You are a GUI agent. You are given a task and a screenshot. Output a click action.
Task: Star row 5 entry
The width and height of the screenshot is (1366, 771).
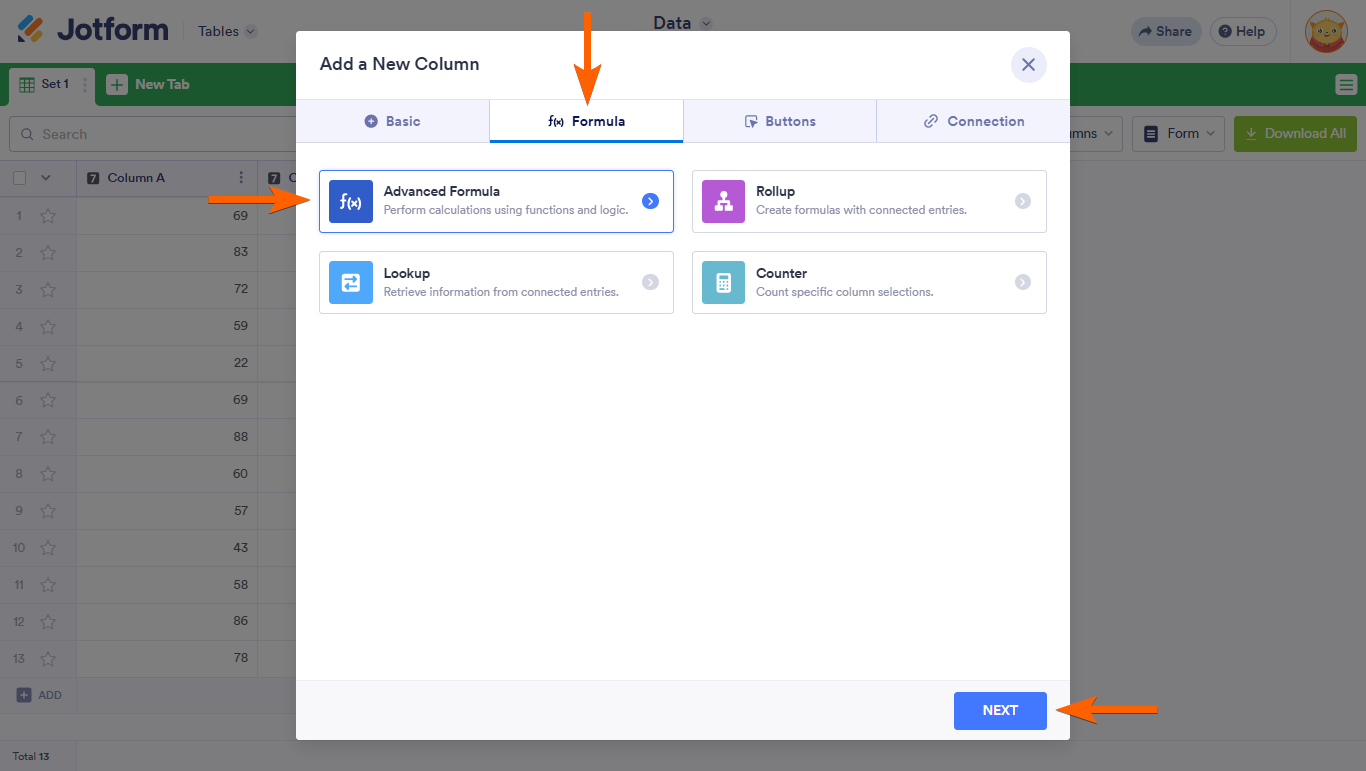click(x=47, y=364)
